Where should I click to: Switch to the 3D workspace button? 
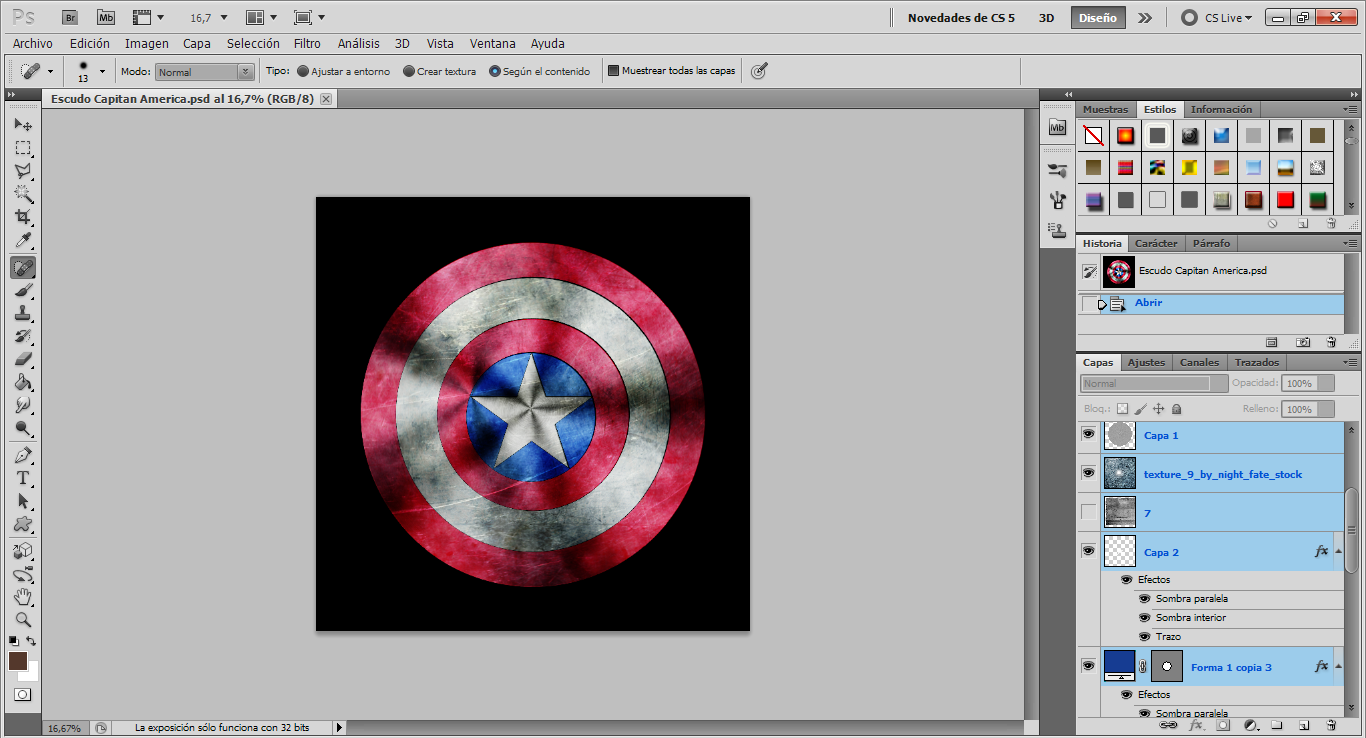[1046, 18]
